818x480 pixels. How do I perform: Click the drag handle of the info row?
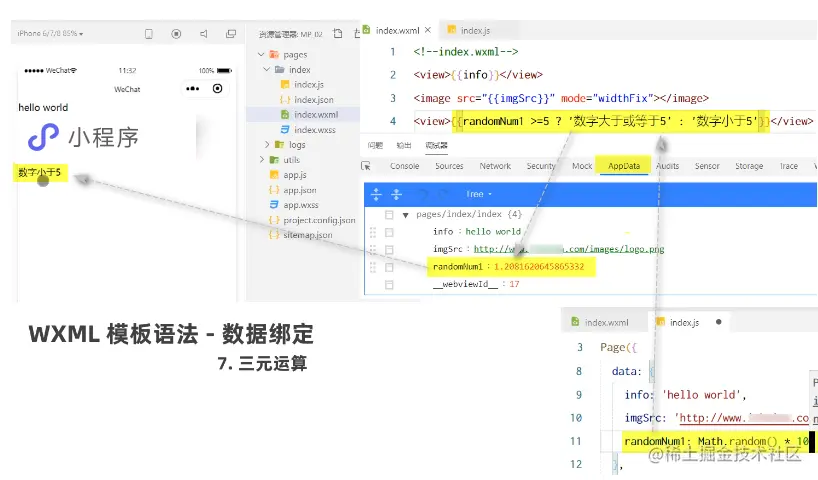click(x=372, y=232)
